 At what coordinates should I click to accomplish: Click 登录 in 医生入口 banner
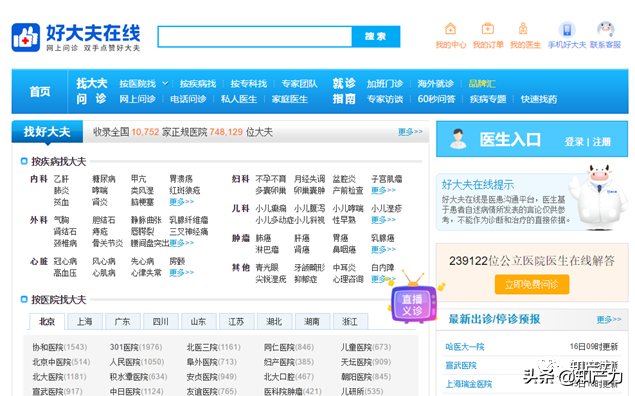574,142
